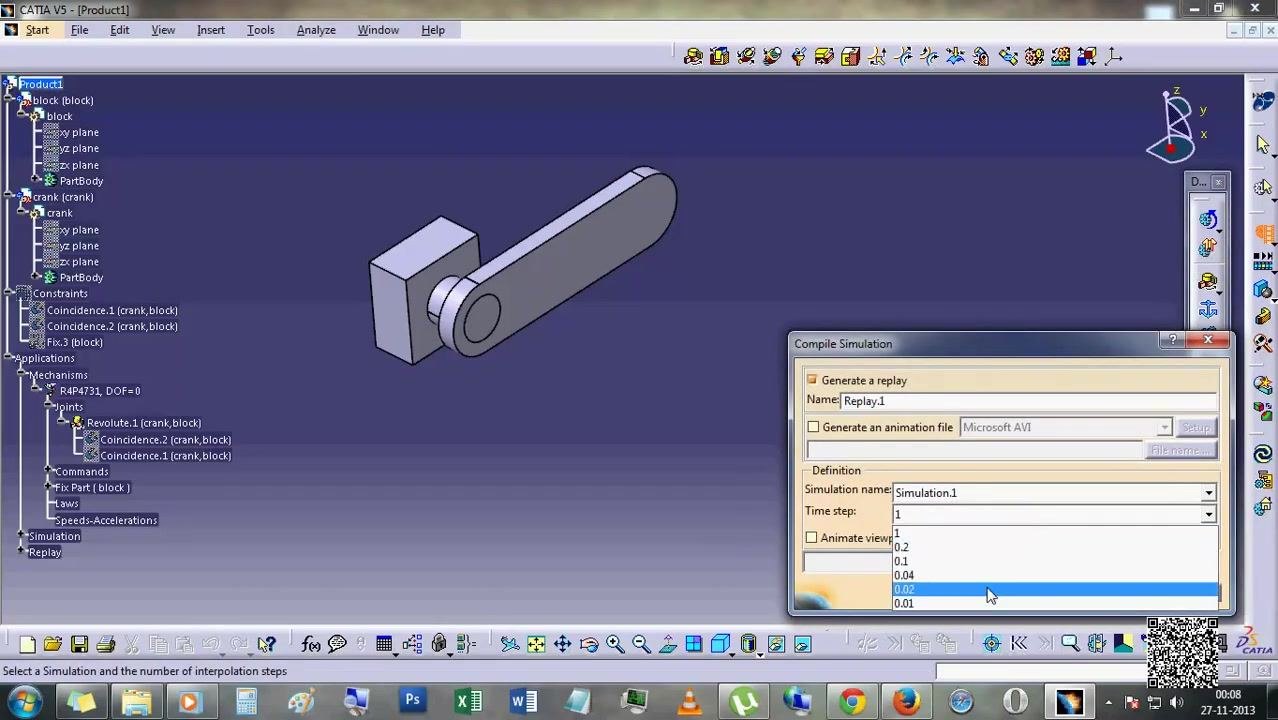Select Speeds-Accelerations in tree
This screenshot has width=1278, height=720.
pyautogui.click(x=106, y=520)
